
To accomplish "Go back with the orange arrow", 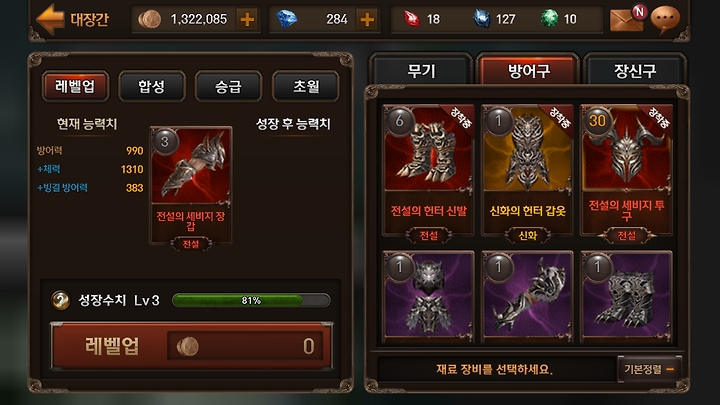I will pos(50,19).
